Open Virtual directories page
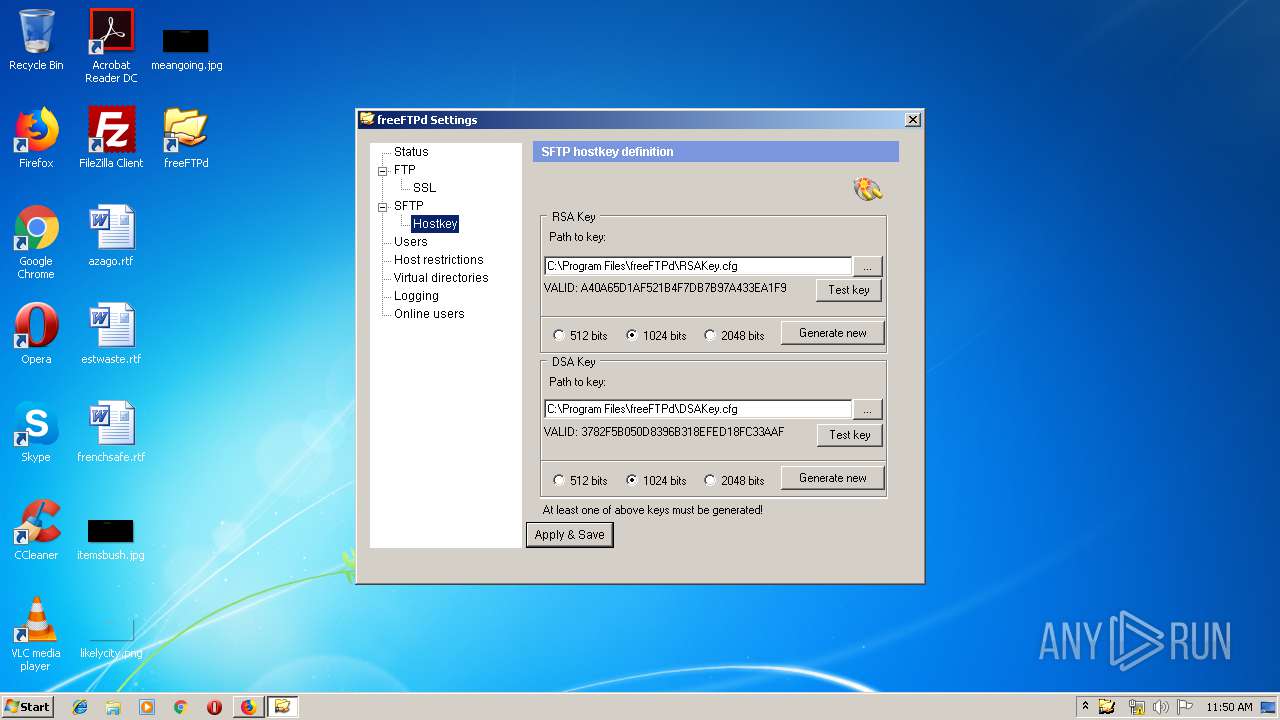 (x=441, y=278)
